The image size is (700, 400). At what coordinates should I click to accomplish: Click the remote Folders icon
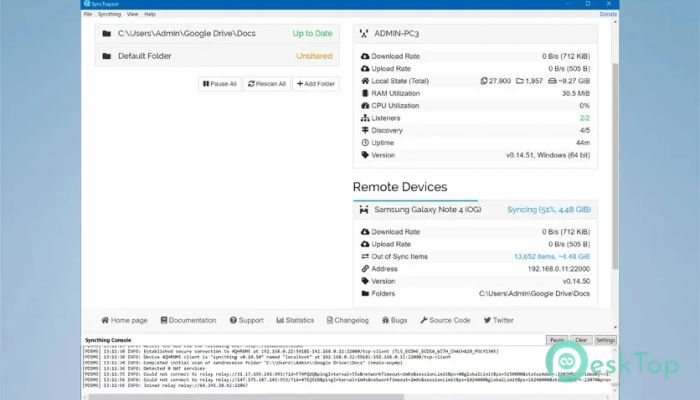point(365,294)
